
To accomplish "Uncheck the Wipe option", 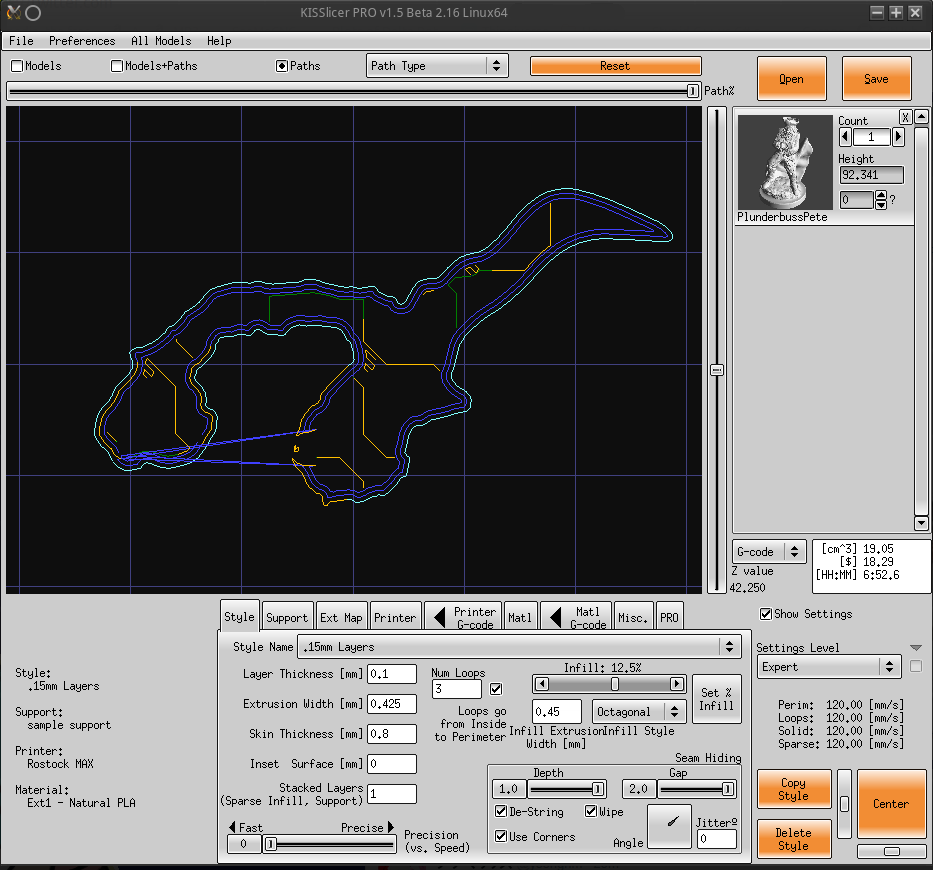I will [591, 812].
